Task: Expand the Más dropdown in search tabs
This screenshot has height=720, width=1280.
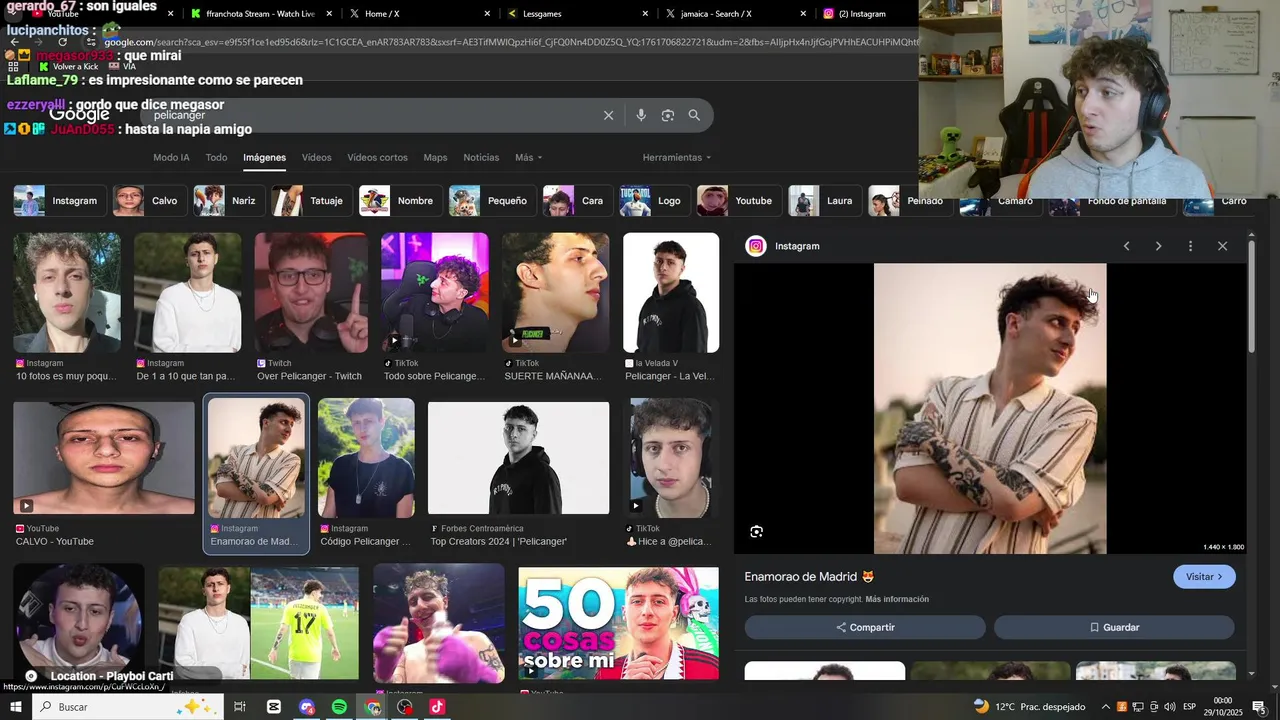Action: coord(528,158)
